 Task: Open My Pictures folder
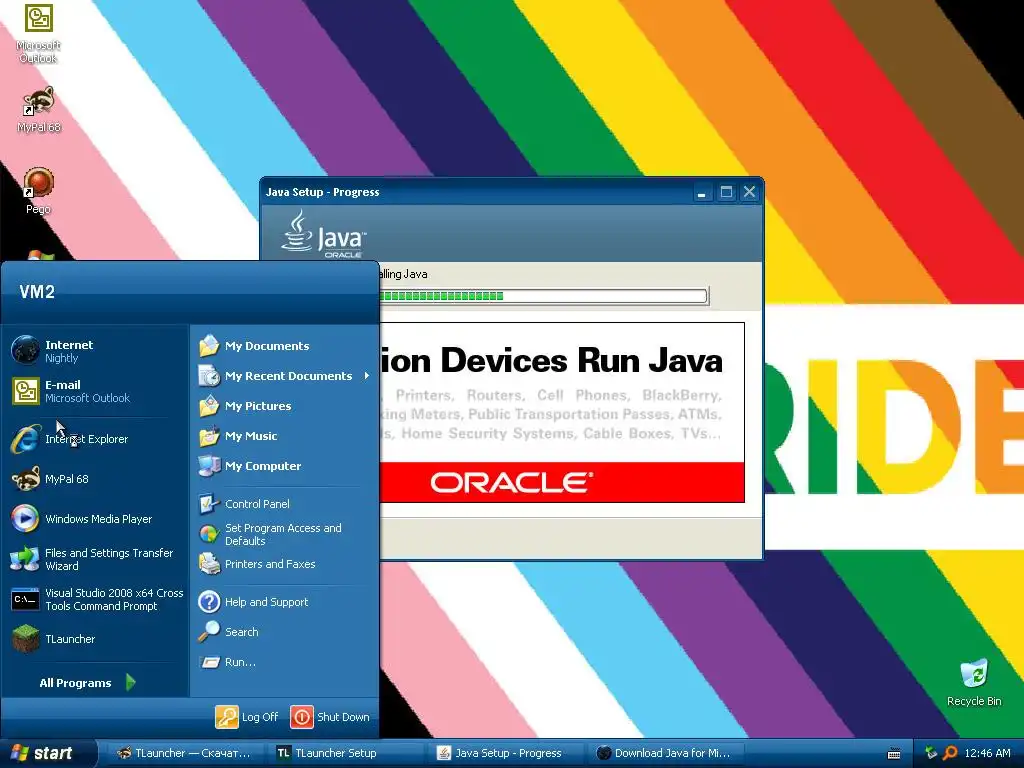tap(285, 406)
